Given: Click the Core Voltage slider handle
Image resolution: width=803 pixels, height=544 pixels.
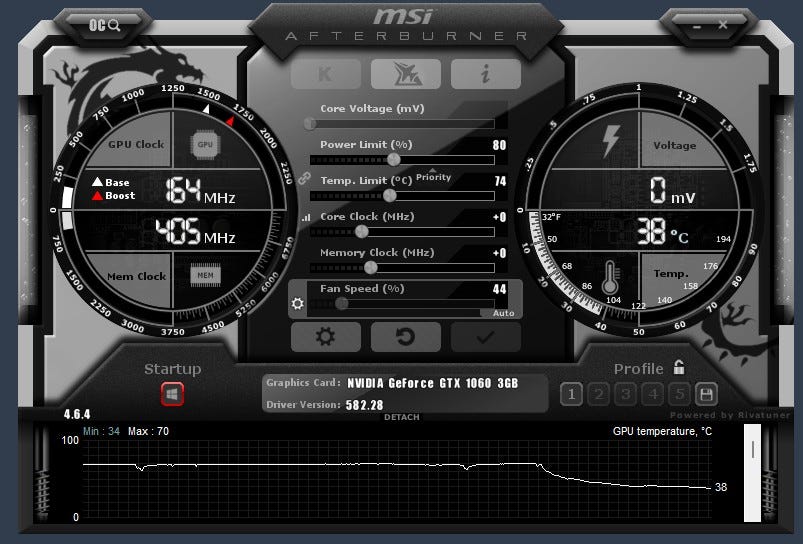Looking at the screenshot, I should [310, 123].
